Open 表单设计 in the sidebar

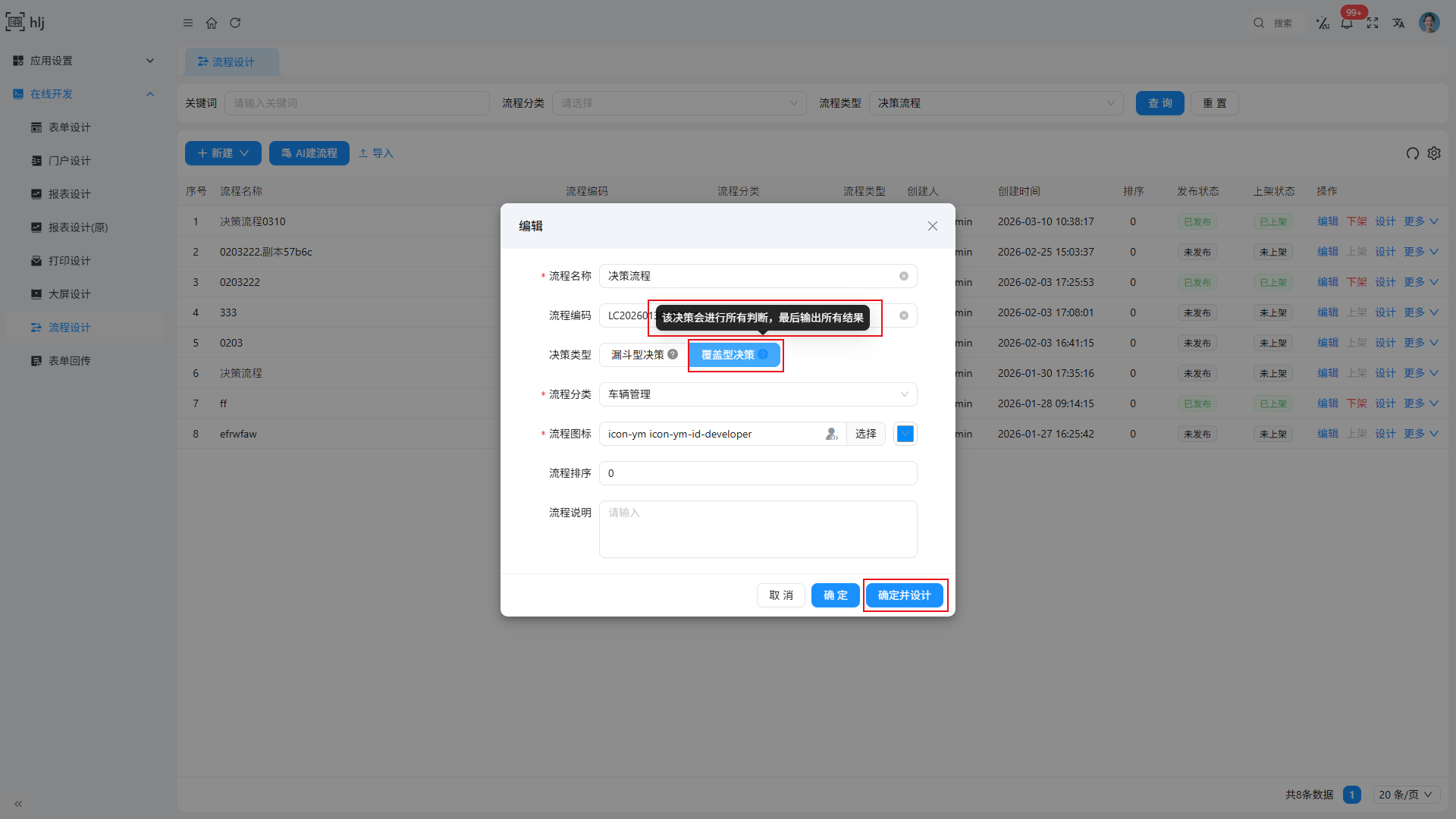[x=69, y=127]
